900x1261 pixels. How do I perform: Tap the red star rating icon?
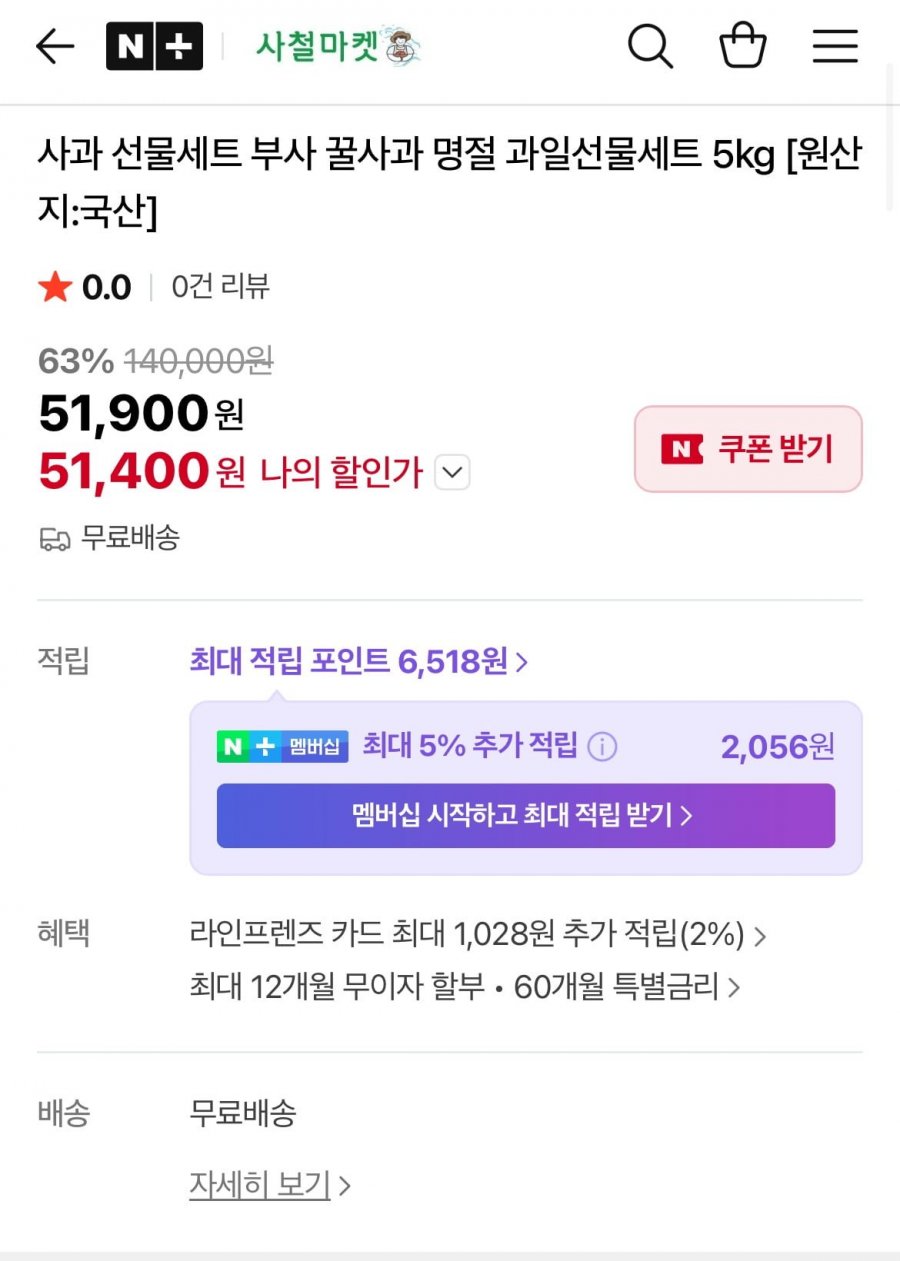click(55, 288)
